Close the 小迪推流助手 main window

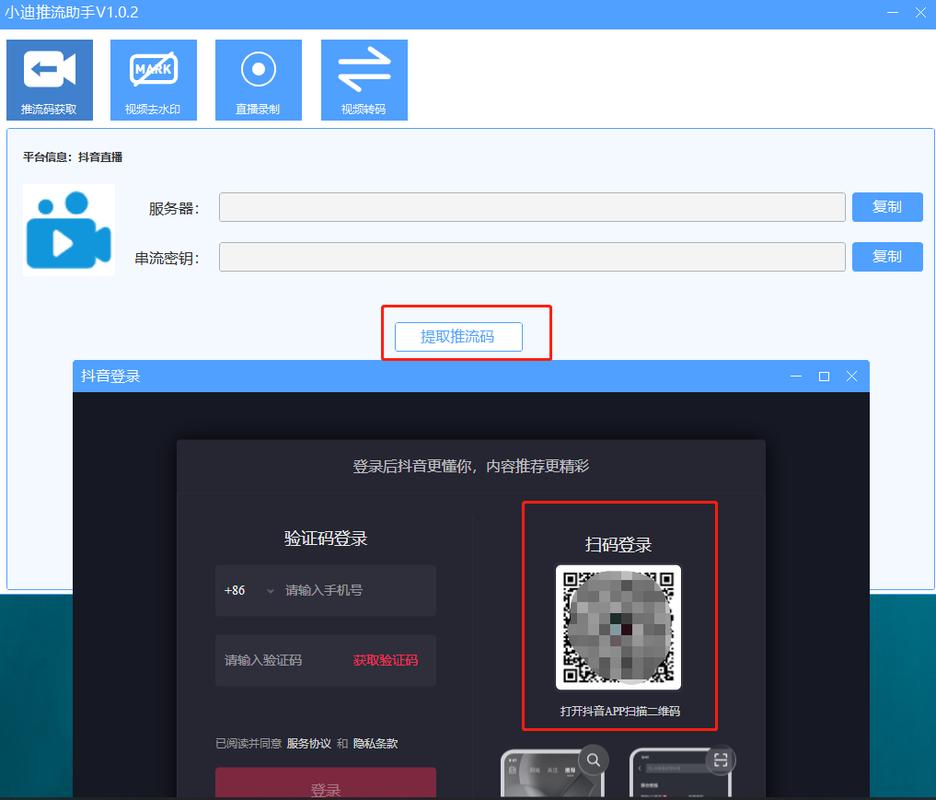[x=920, y=13]
